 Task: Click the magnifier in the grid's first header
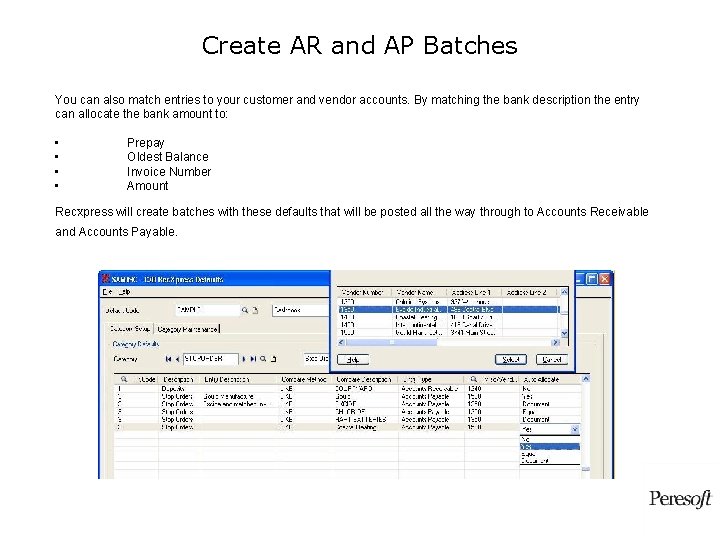[124, 379]
